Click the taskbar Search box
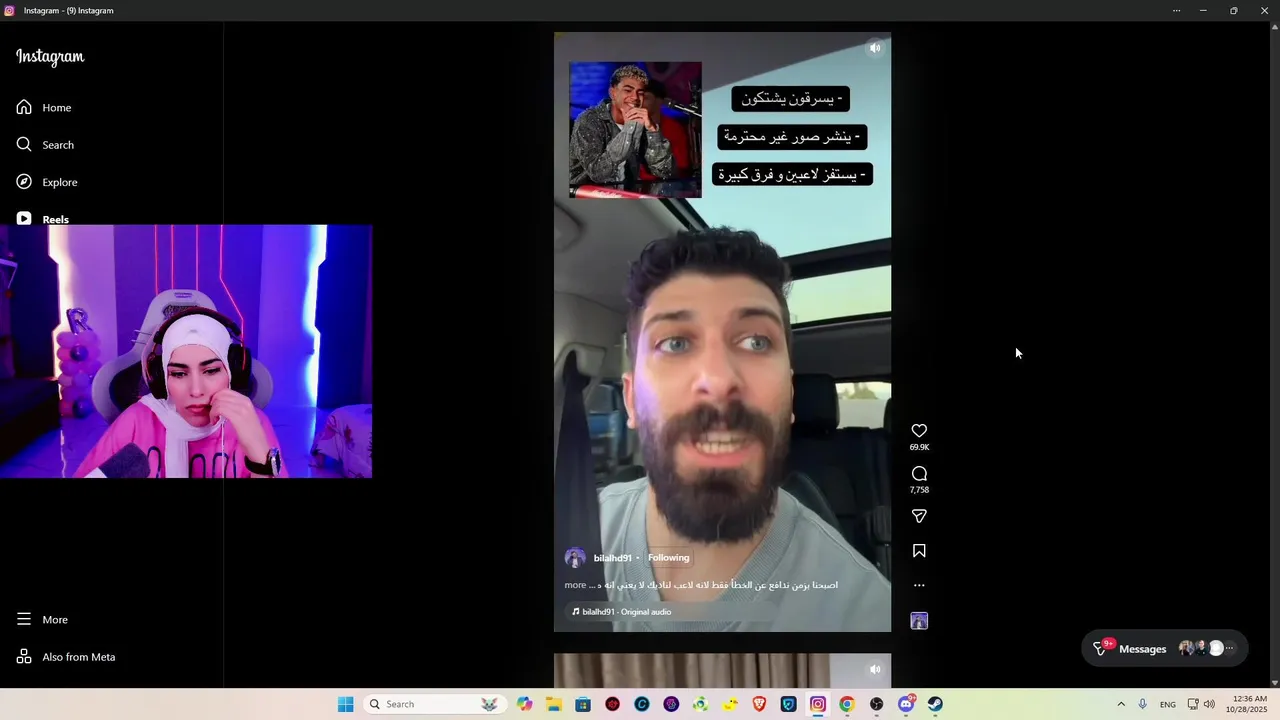1280x720 pixels. click(x=433, y=704)
